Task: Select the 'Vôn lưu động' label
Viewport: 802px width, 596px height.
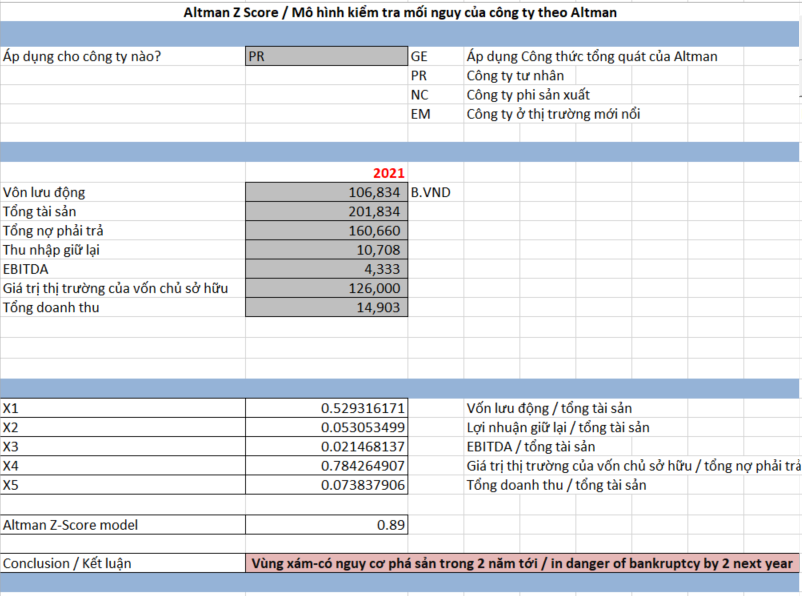Action: [44, 192]
